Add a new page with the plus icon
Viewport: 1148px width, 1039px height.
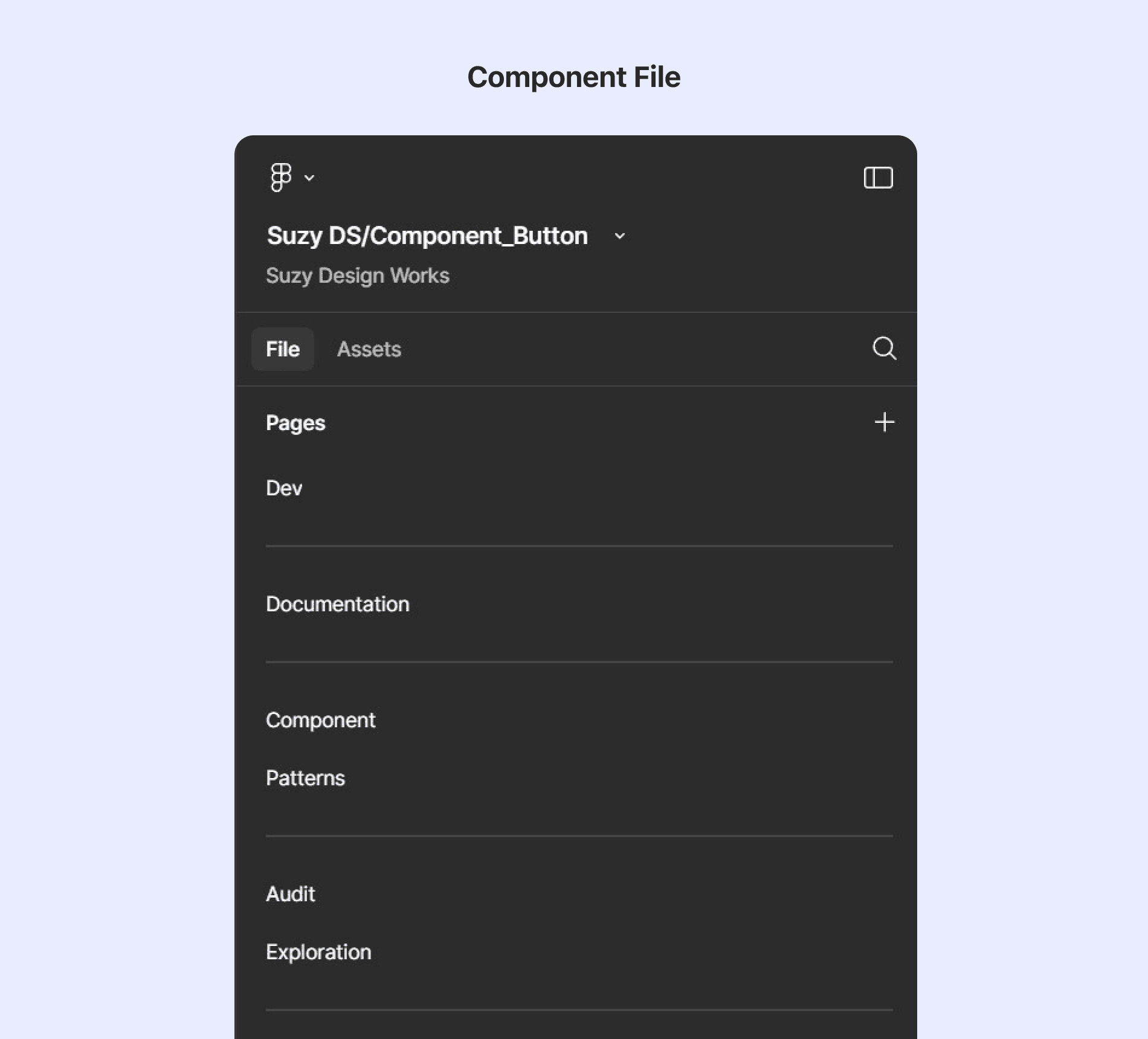coord(885,422)
